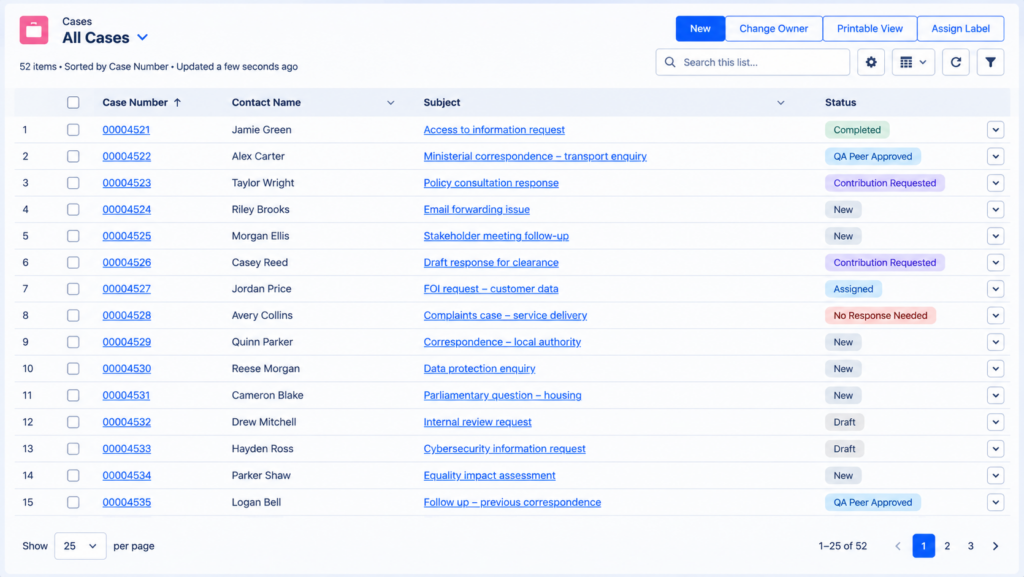Open the Cybersecurity information request link
This screenshot has height=577, width=1024.
[505, 449]
